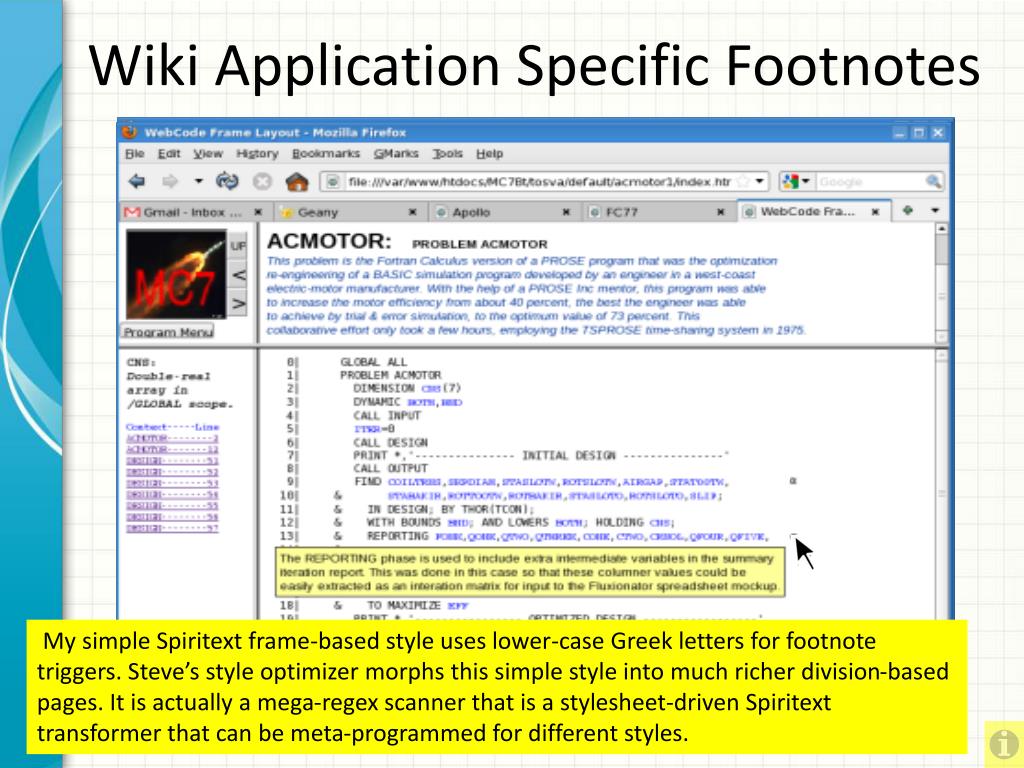Bookmark the page with the star icon
The height and width of the screenshot is (768, 1024).
[x=742, y=181]
